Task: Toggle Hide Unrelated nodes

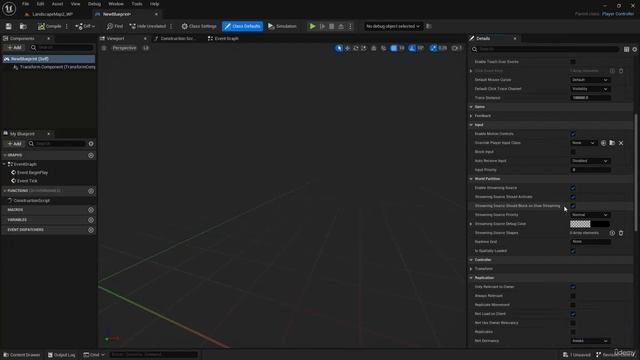Action: coord(148,26)
